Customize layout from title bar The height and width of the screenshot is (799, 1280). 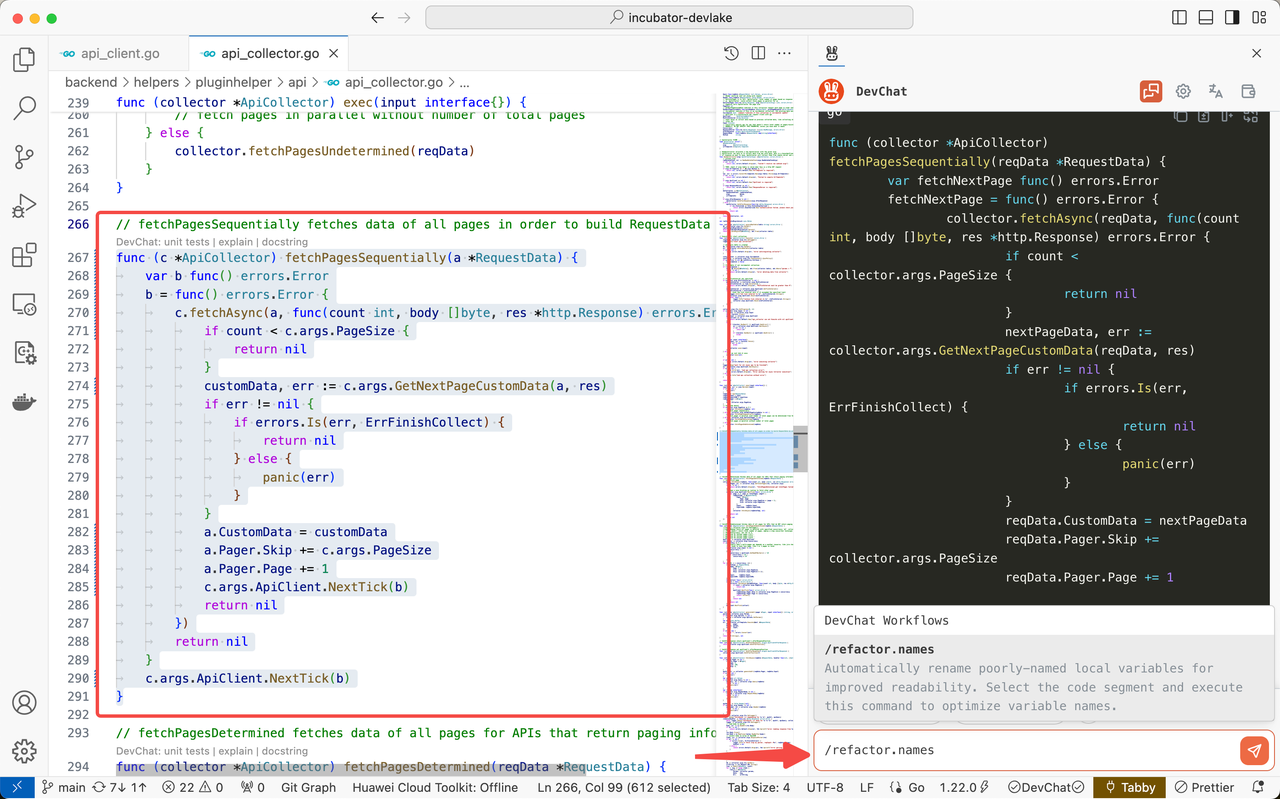pos(1259,18)
